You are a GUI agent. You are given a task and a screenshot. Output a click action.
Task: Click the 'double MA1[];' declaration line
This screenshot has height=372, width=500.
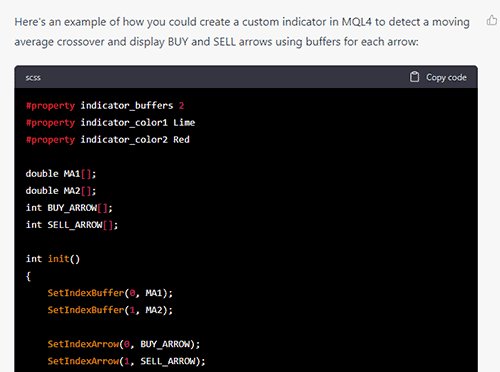(61, 174)
